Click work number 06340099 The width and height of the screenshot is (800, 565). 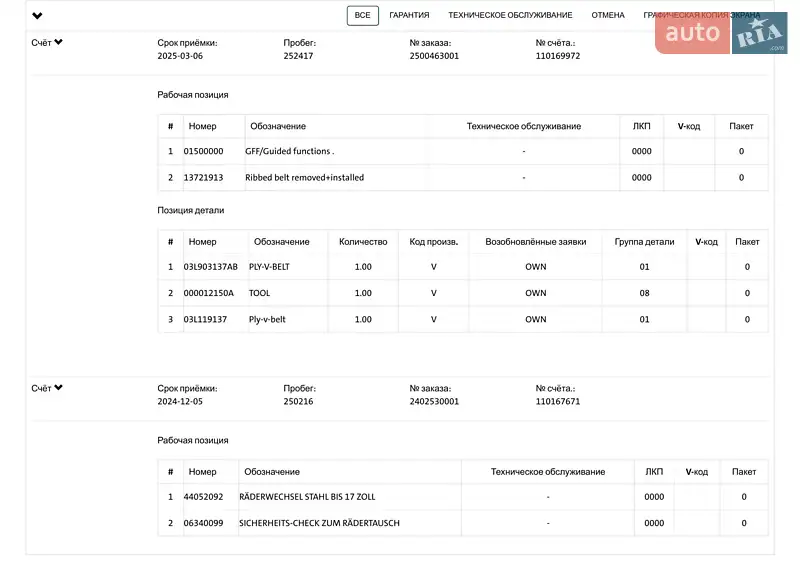(x=203, y=523)
